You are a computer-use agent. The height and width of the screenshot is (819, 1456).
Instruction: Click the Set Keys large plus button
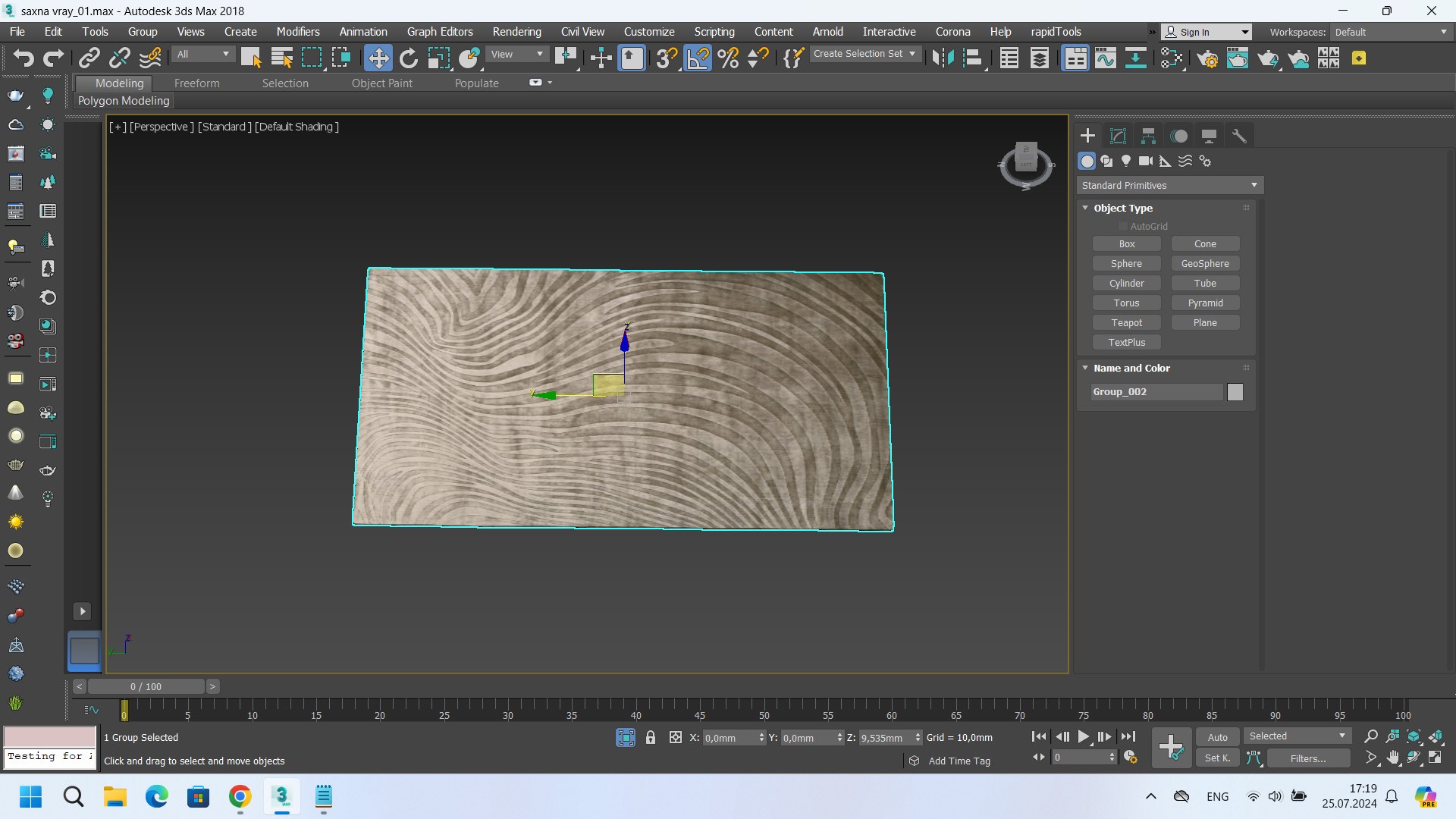click(x=1171, y=747)
